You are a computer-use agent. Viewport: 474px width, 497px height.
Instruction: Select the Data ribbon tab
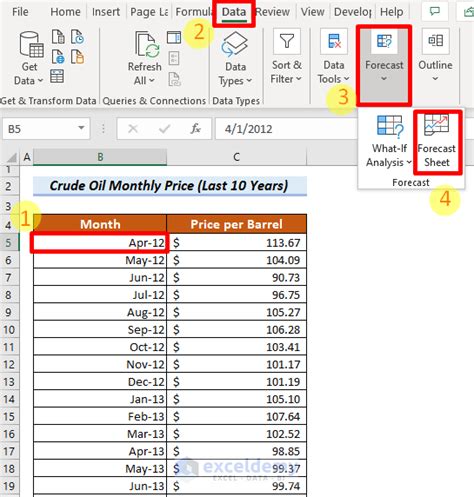tap(234, 12)
